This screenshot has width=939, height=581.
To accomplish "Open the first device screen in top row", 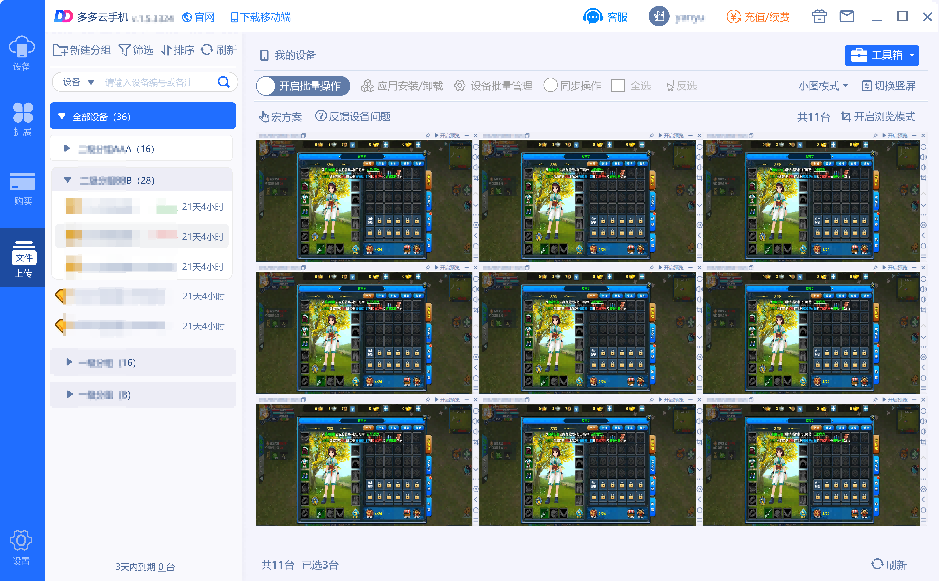I will 364,201.
